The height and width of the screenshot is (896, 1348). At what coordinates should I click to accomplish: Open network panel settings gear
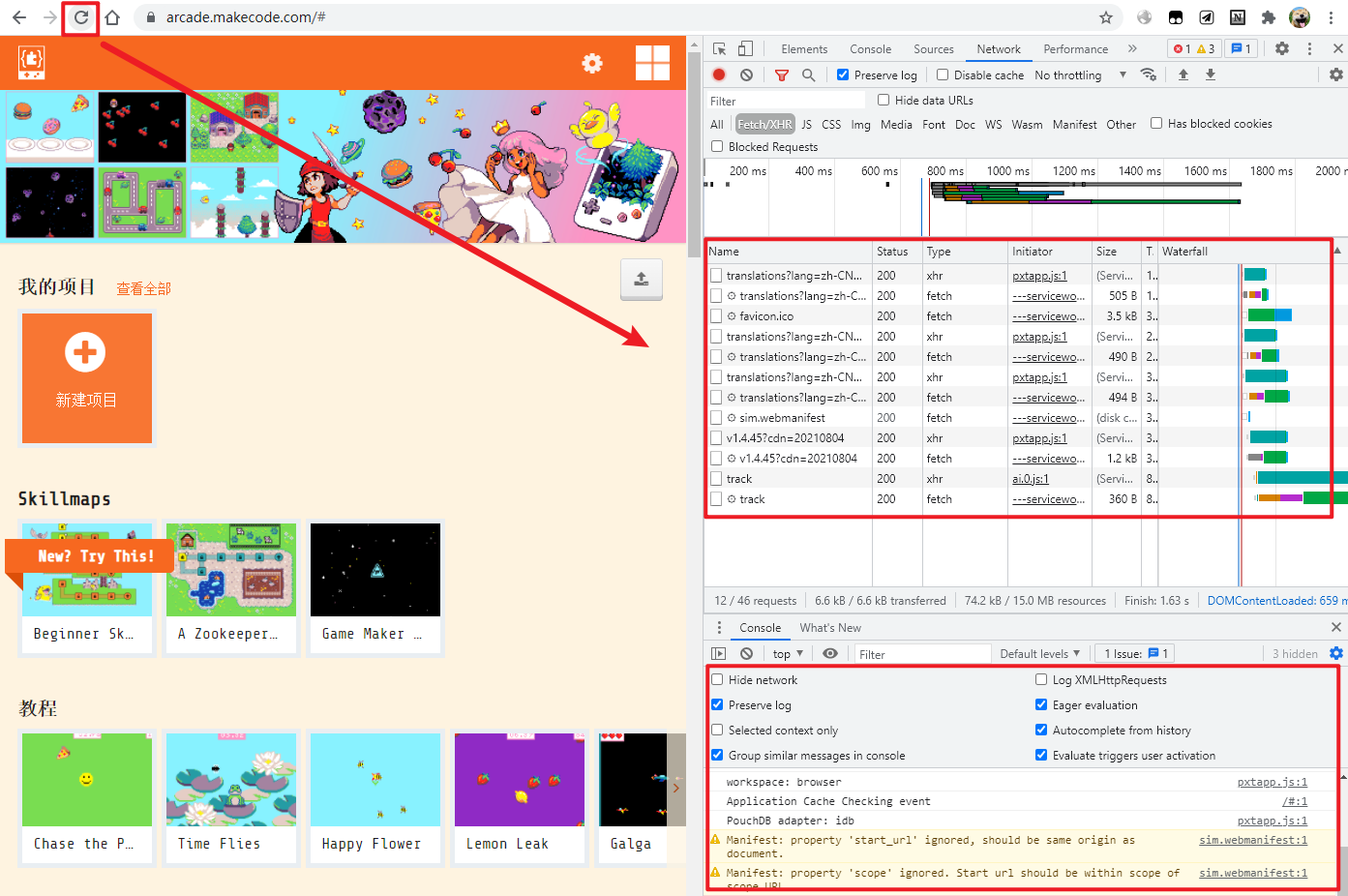(1335, 75)
